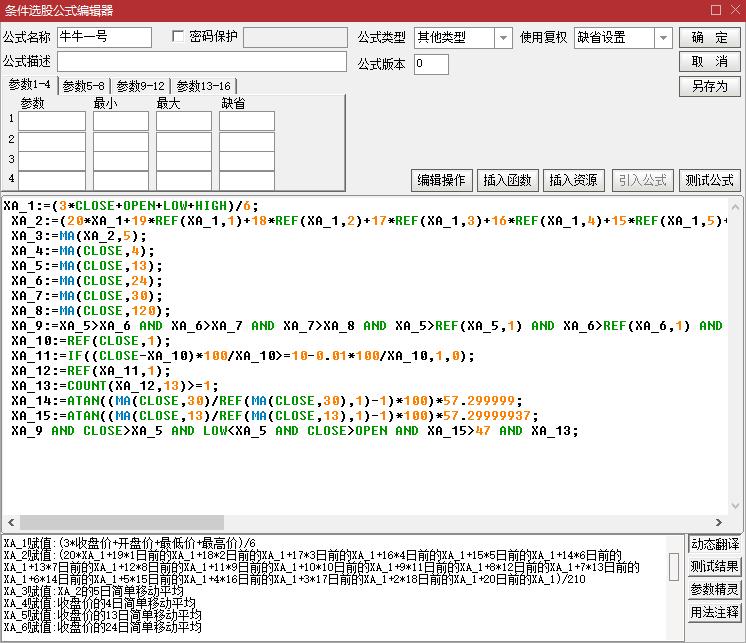Run 测试公式 to test the formula
This screenshot has height=643, width=746.
pos(709,180)
